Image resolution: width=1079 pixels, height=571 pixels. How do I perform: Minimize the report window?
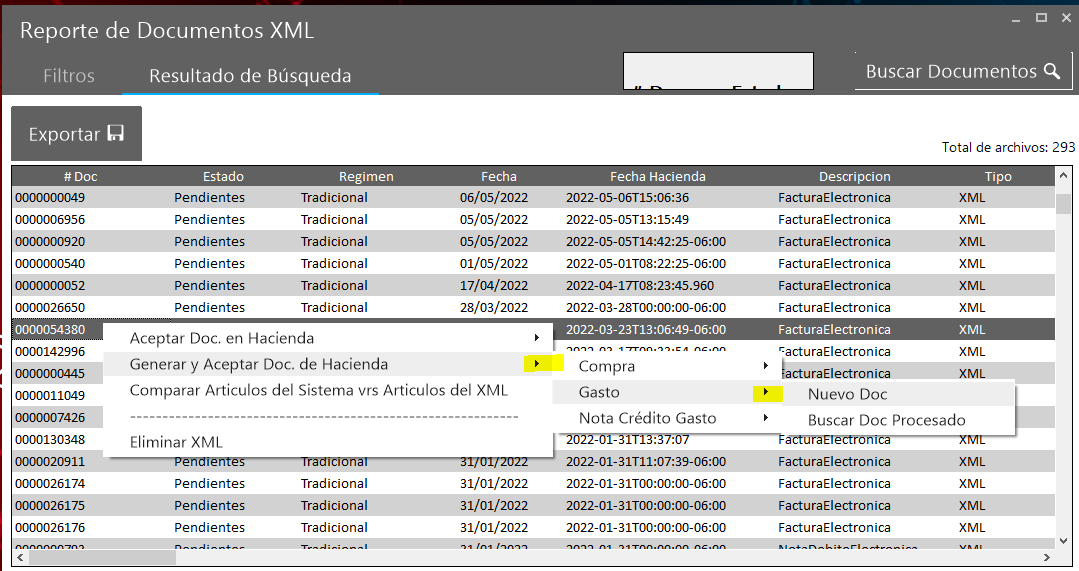pos(1015,17)
